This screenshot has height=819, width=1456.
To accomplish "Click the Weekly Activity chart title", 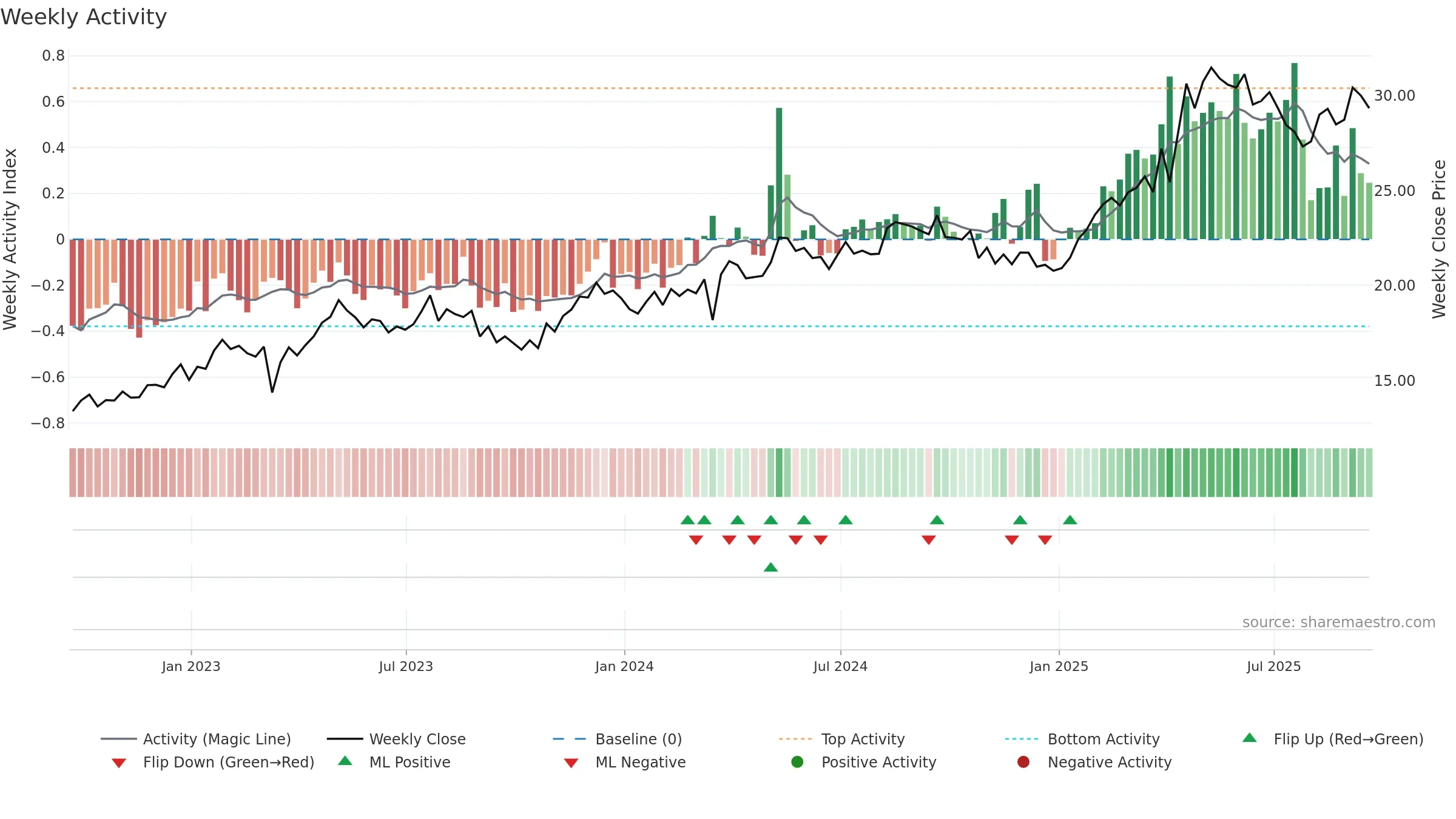I will 84,17.
